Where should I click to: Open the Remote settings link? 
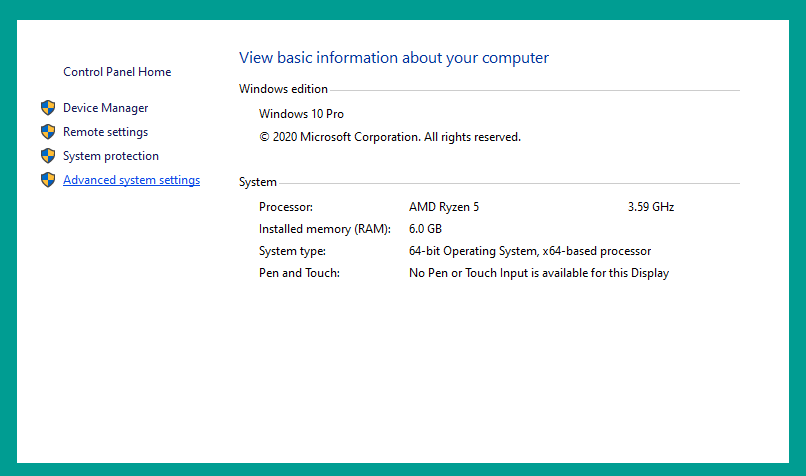tap(105, 132)
